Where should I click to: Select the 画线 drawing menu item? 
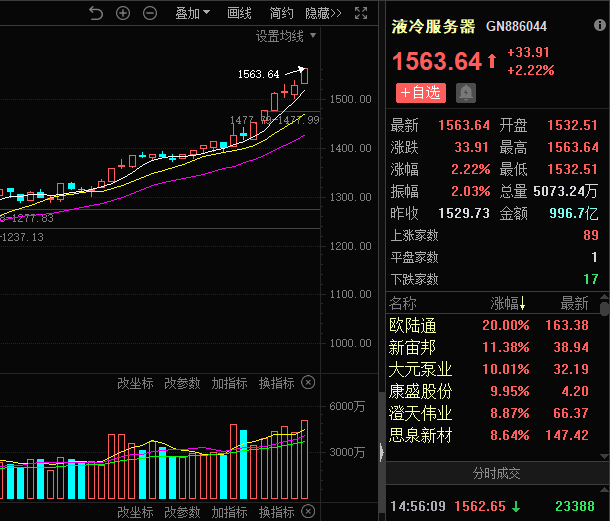click(x=240, y=13)
